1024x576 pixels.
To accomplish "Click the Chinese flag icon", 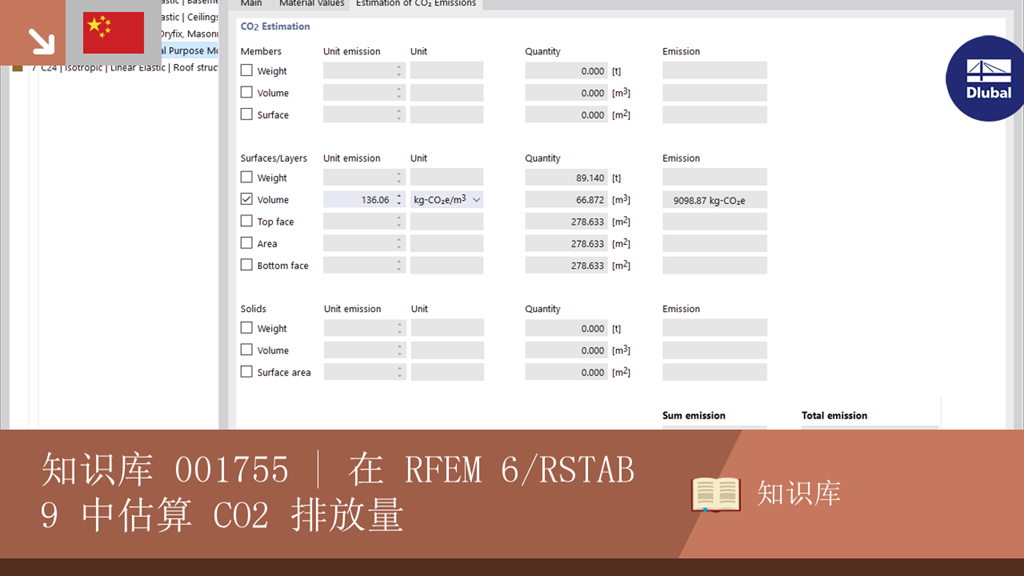I will pos(114,33).
